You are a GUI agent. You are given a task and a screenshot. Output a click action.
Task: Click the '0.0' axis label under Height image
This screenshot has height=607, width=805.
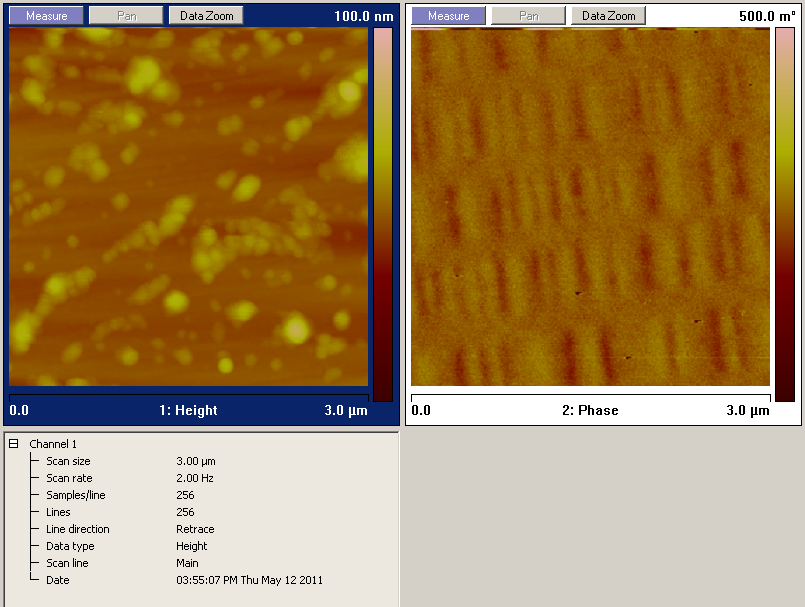pyautogui.click(x=19, y=410)
